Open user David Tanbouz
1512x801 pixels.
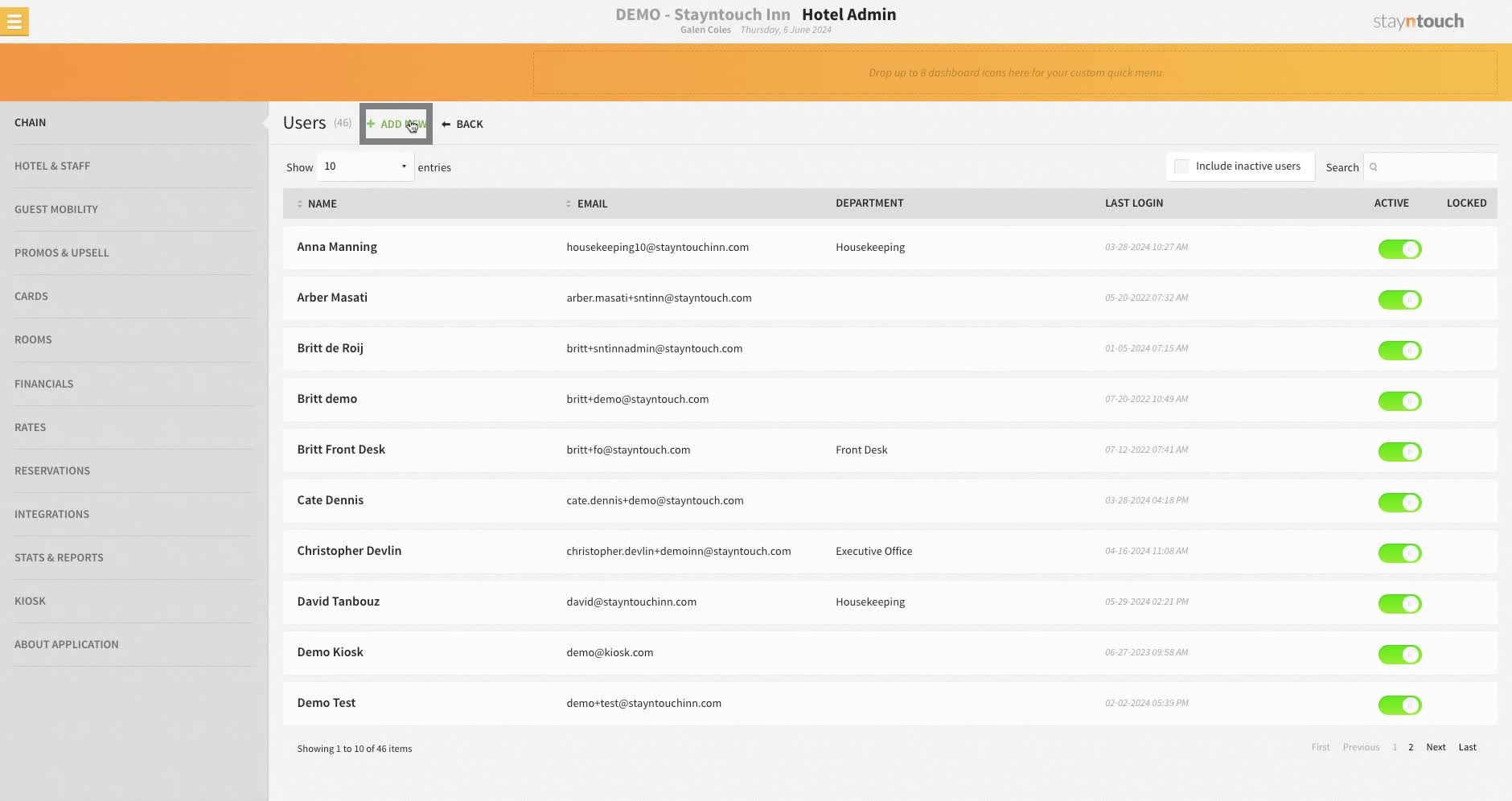339,602
